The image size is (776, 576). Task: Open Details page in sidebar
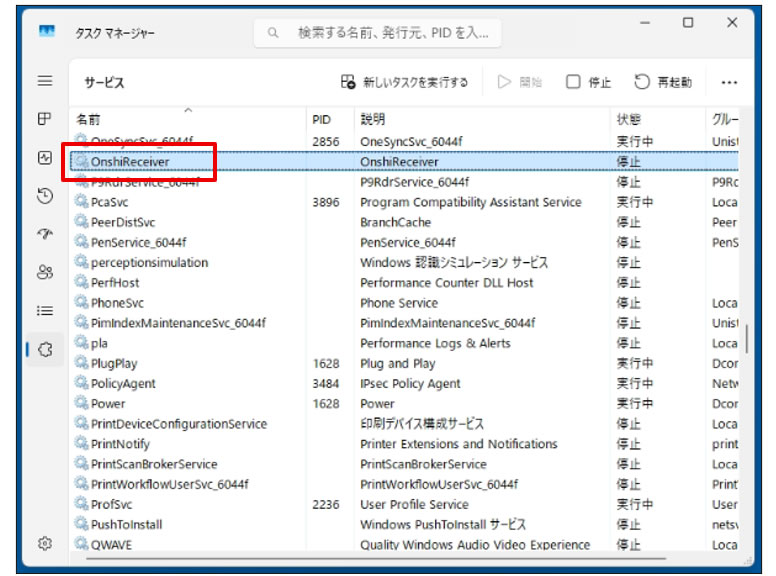tap(45, 311)
